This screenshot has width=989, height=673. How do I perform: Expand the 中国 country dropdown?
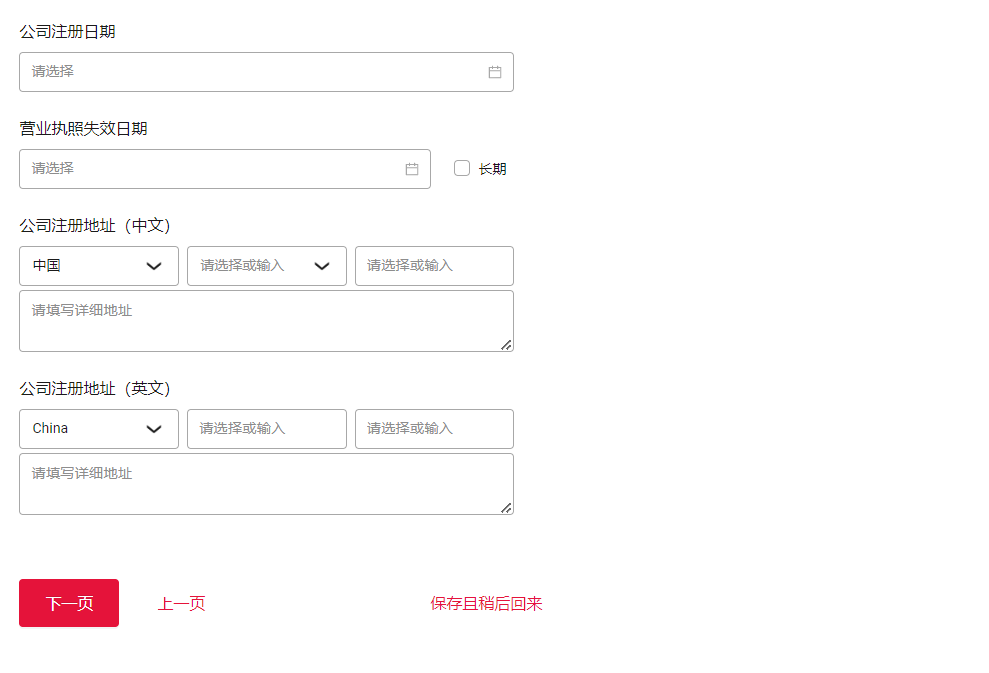click(98, 266)
